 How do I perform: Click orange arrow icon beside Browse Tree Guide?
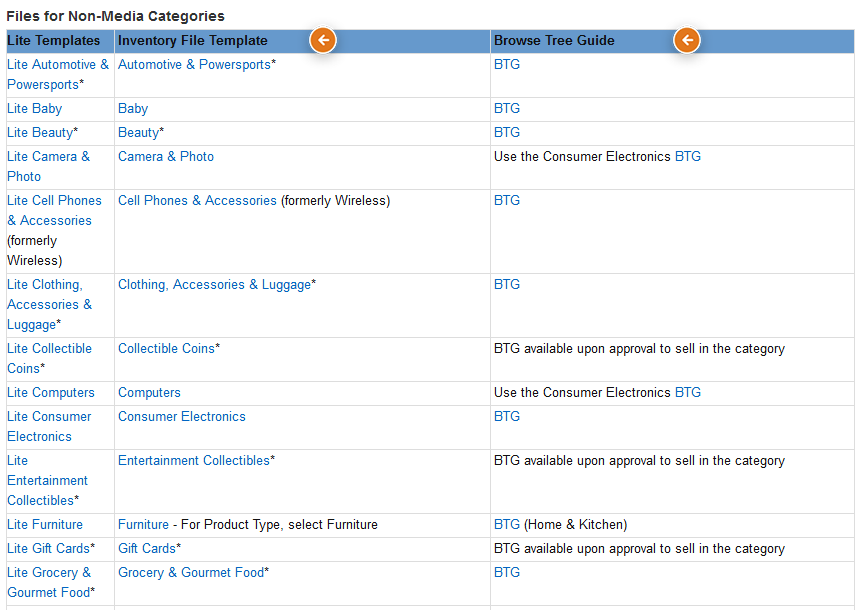(x=687, y=40)
